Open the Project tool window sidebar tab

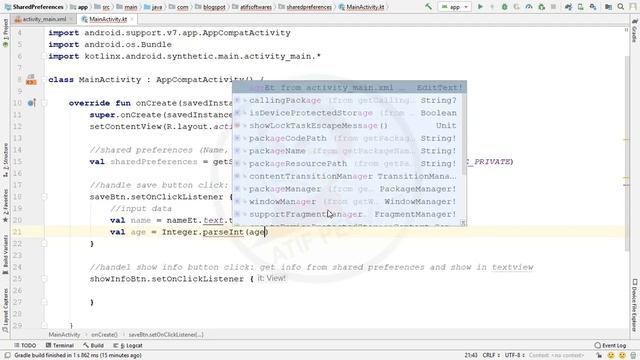tap(5, 33)
